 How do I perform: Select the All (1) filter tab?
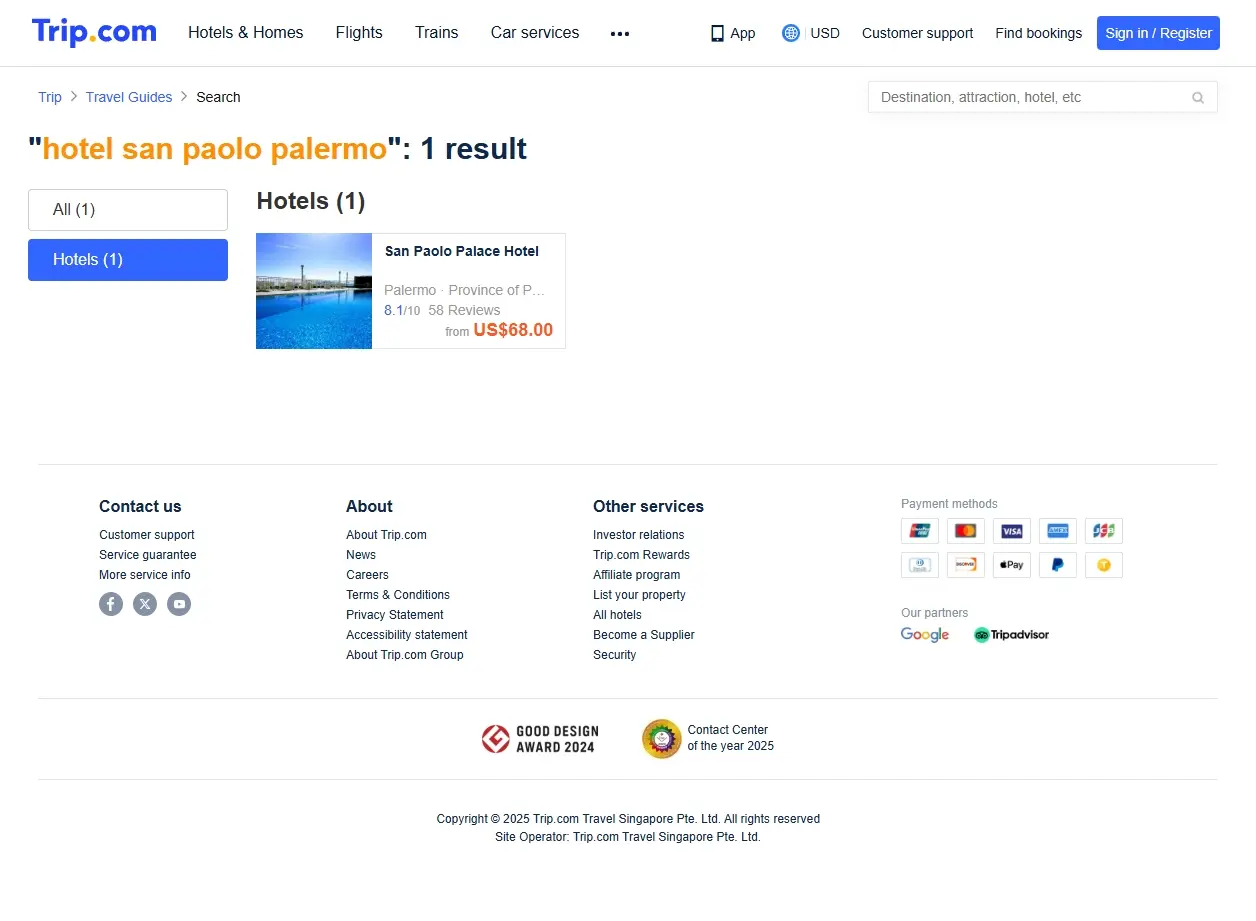point(128,210)
